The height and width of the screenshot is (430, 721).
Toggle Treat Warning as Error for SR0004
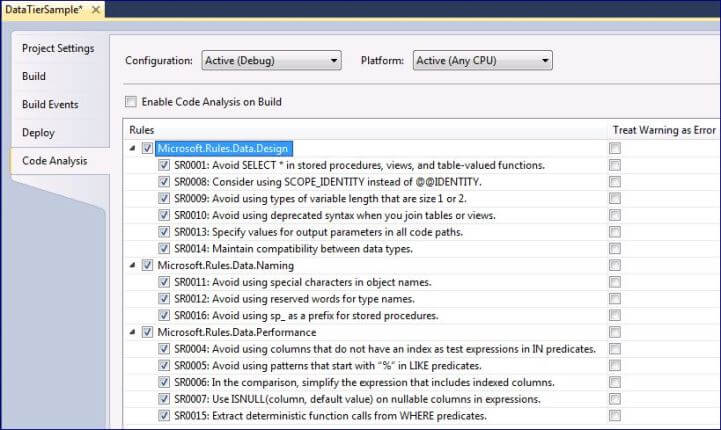pyautogui.click(x=615, y=349)
